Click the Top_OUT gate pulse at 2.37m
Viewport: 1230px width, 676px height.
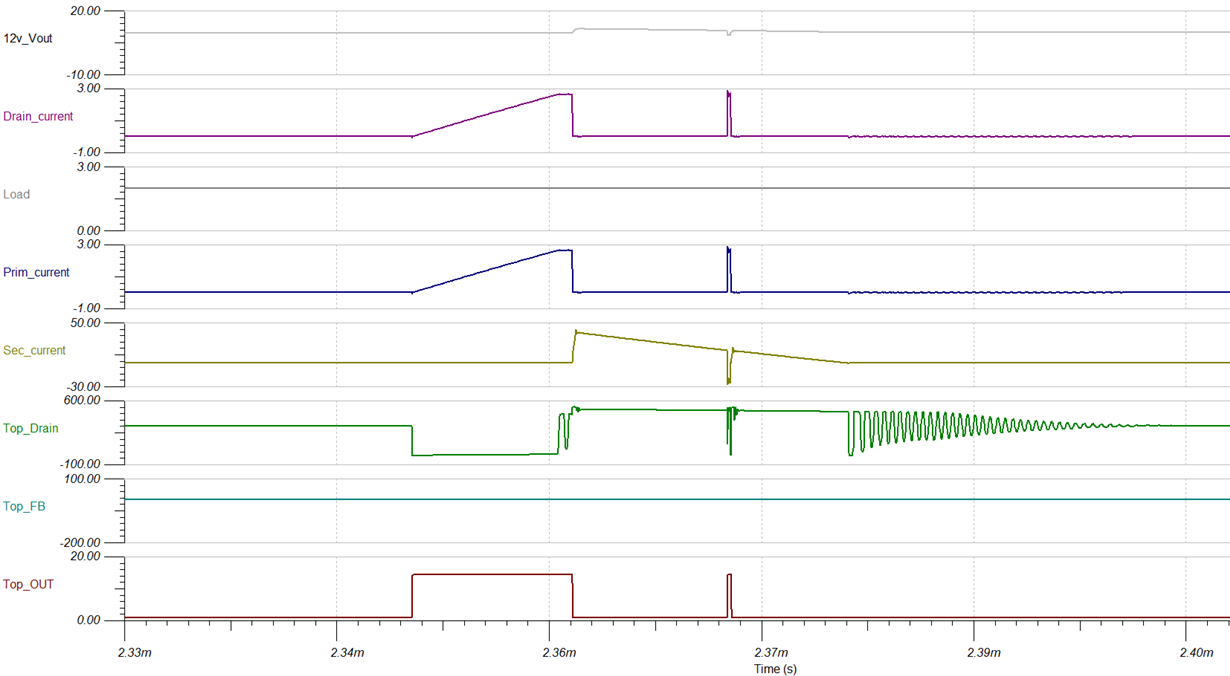pos(729,595)
